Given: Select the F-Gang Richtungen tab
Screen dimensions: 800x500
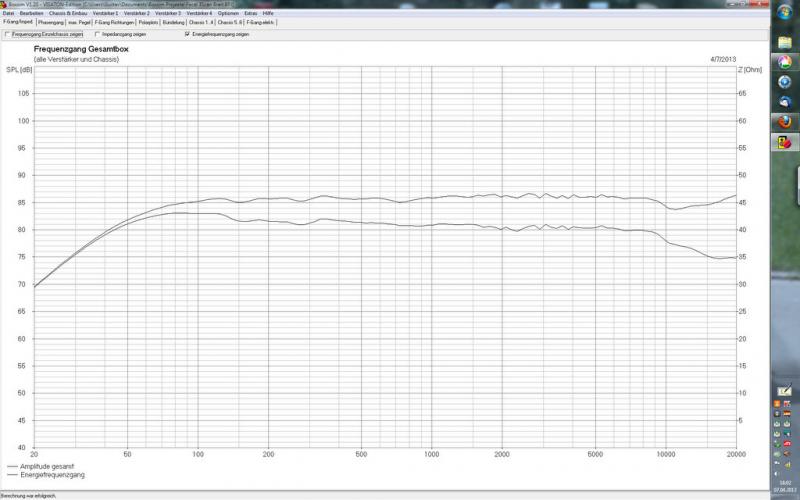Looking at the screenshot, I should tap(113, 22).
